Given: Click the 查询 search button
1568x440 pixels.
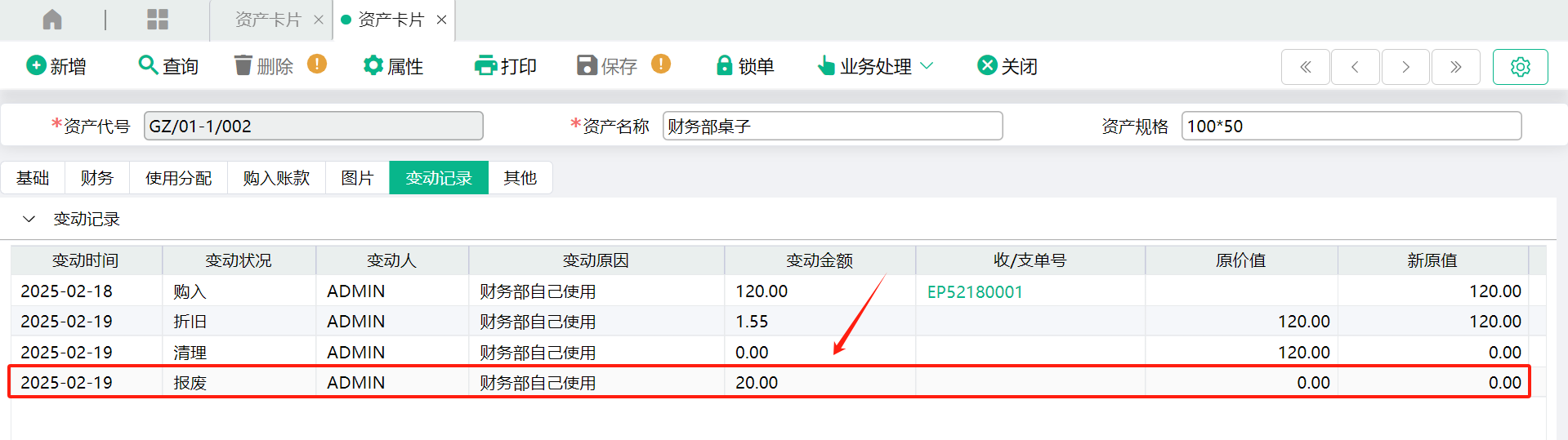Looking at the screenshot, I should 168,66.
